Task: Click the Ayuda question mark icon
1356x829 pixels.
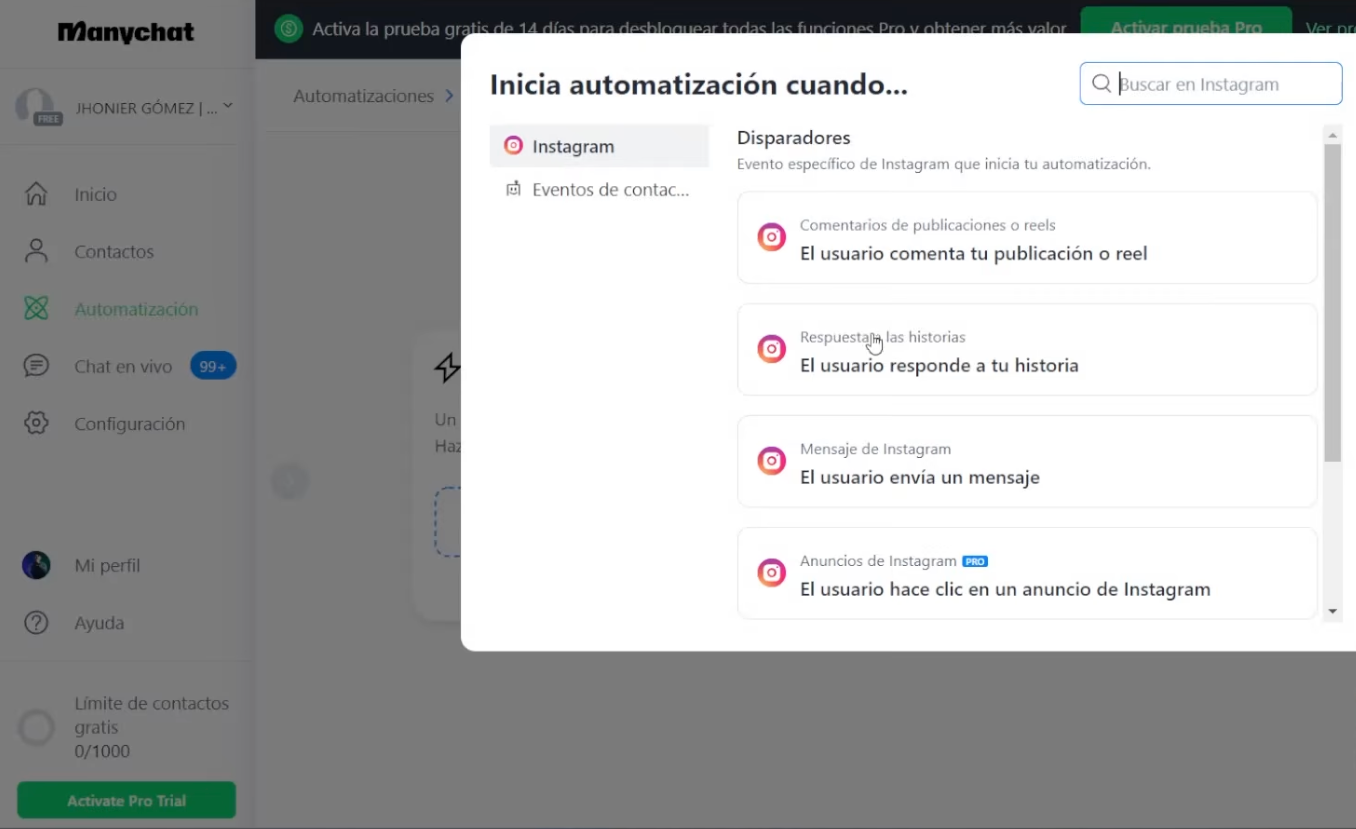Action: click(36, 622)
